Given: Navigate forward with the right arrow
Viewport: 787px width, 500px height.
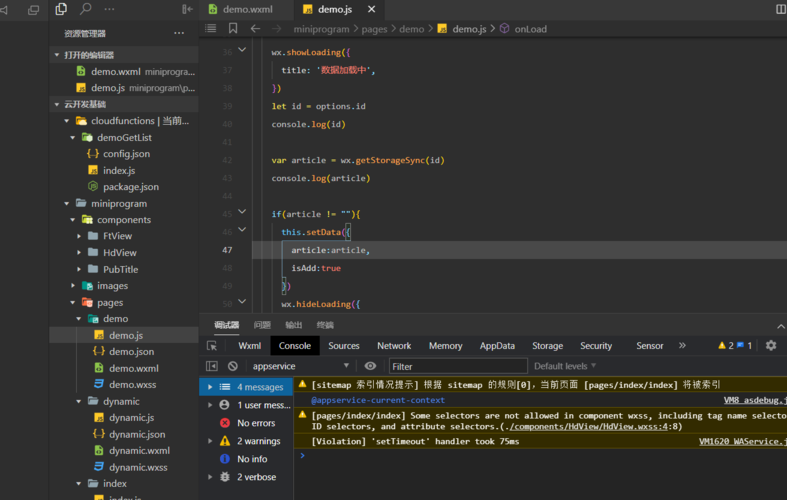Looking at the screenshot, I should [277, 29].
